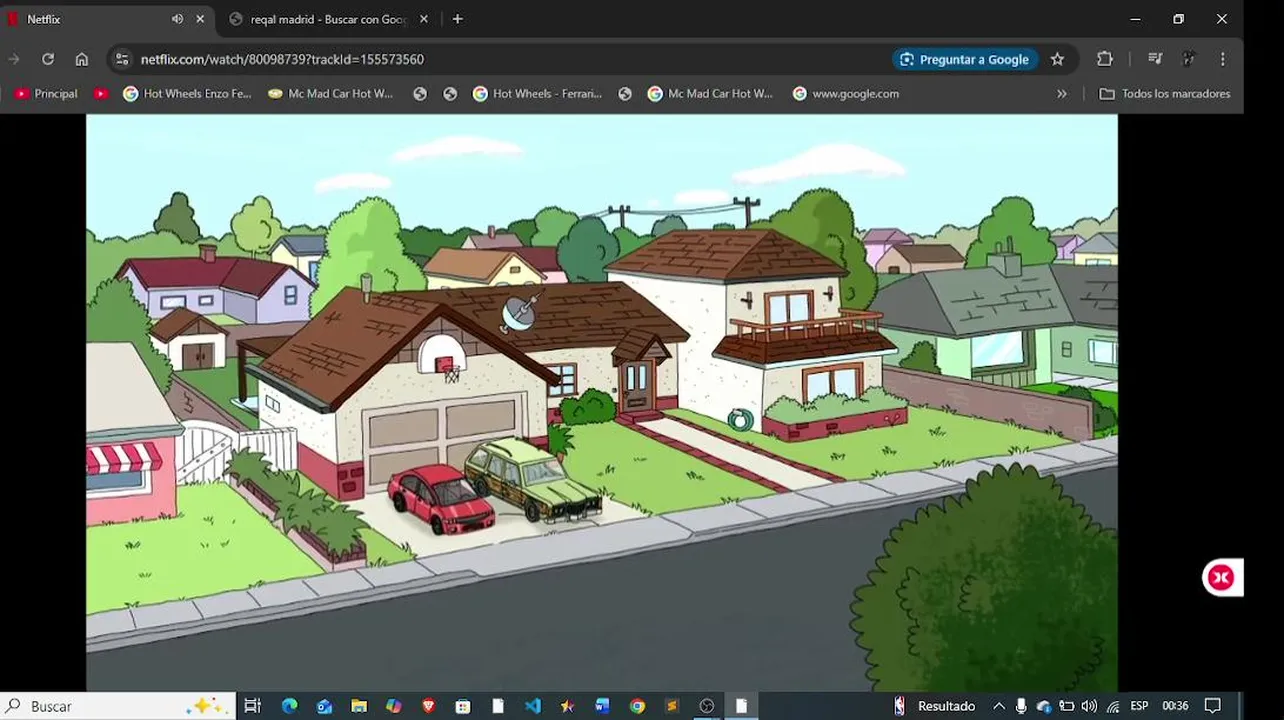Switch to the Netflix tab
The image size is (1284, 720).
pyautogui.click(x=100, y=19)
